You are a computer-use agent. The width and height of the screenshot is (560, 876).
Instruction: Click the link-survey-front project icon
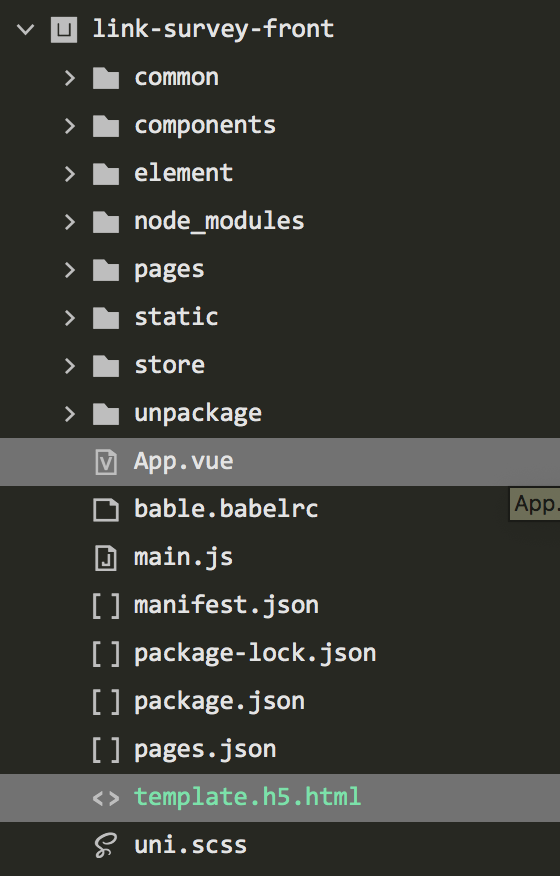pos(64,30)
